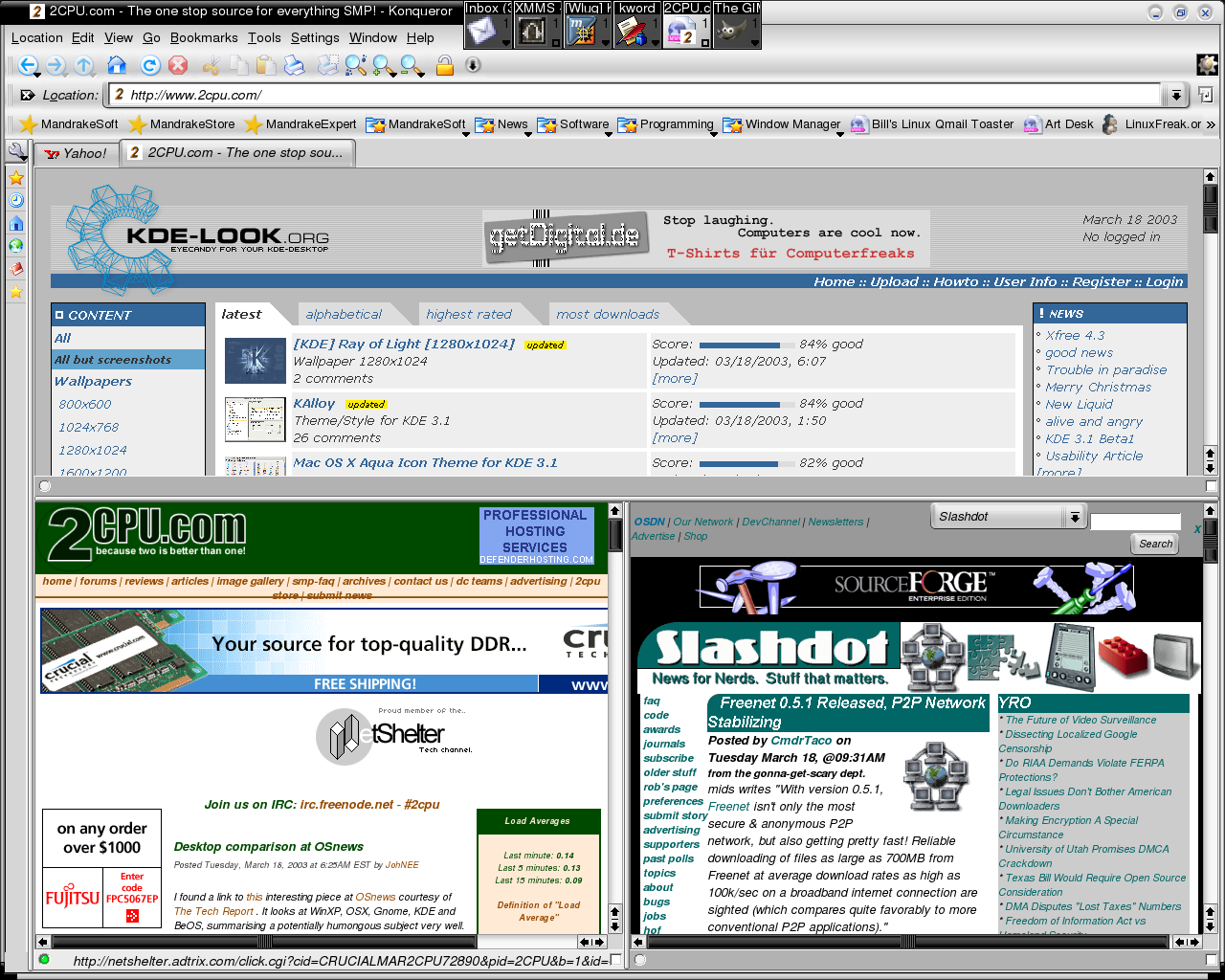The height and width of the screenshot is (980, 1225).
Task: Click the Copy toolbar icon
Action: click(239, 65)
